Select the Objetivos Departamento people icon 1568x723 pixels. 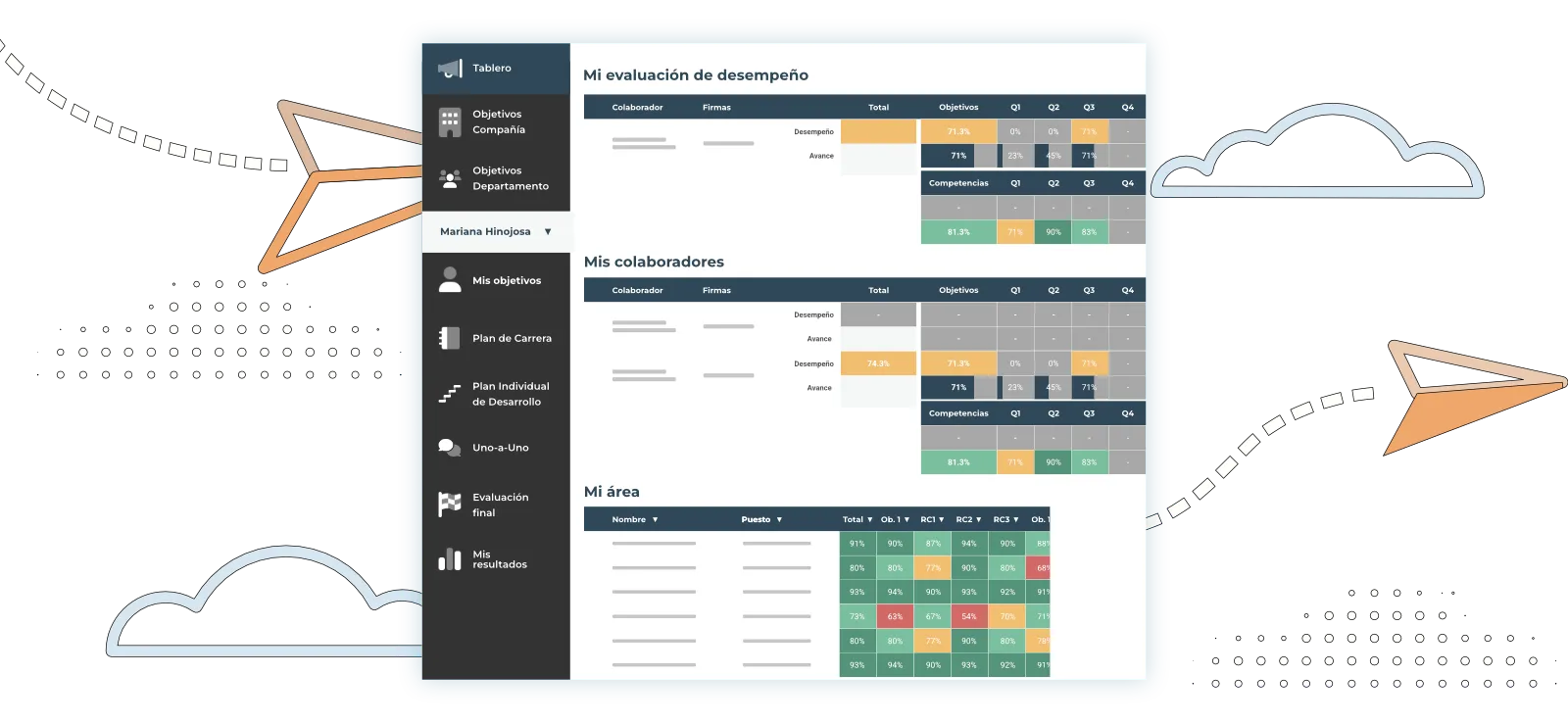pos(450,178)
